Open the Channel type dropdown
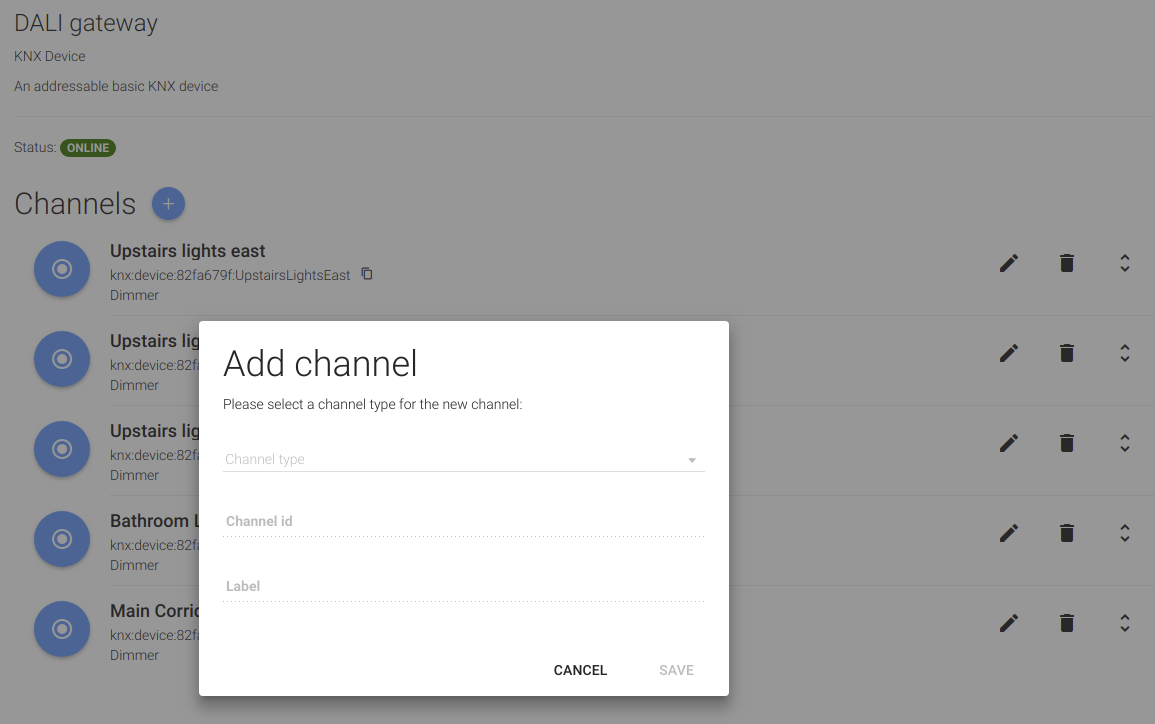Image resolution: width=1155 pixels, height=724 pixels. coord(463,460)
